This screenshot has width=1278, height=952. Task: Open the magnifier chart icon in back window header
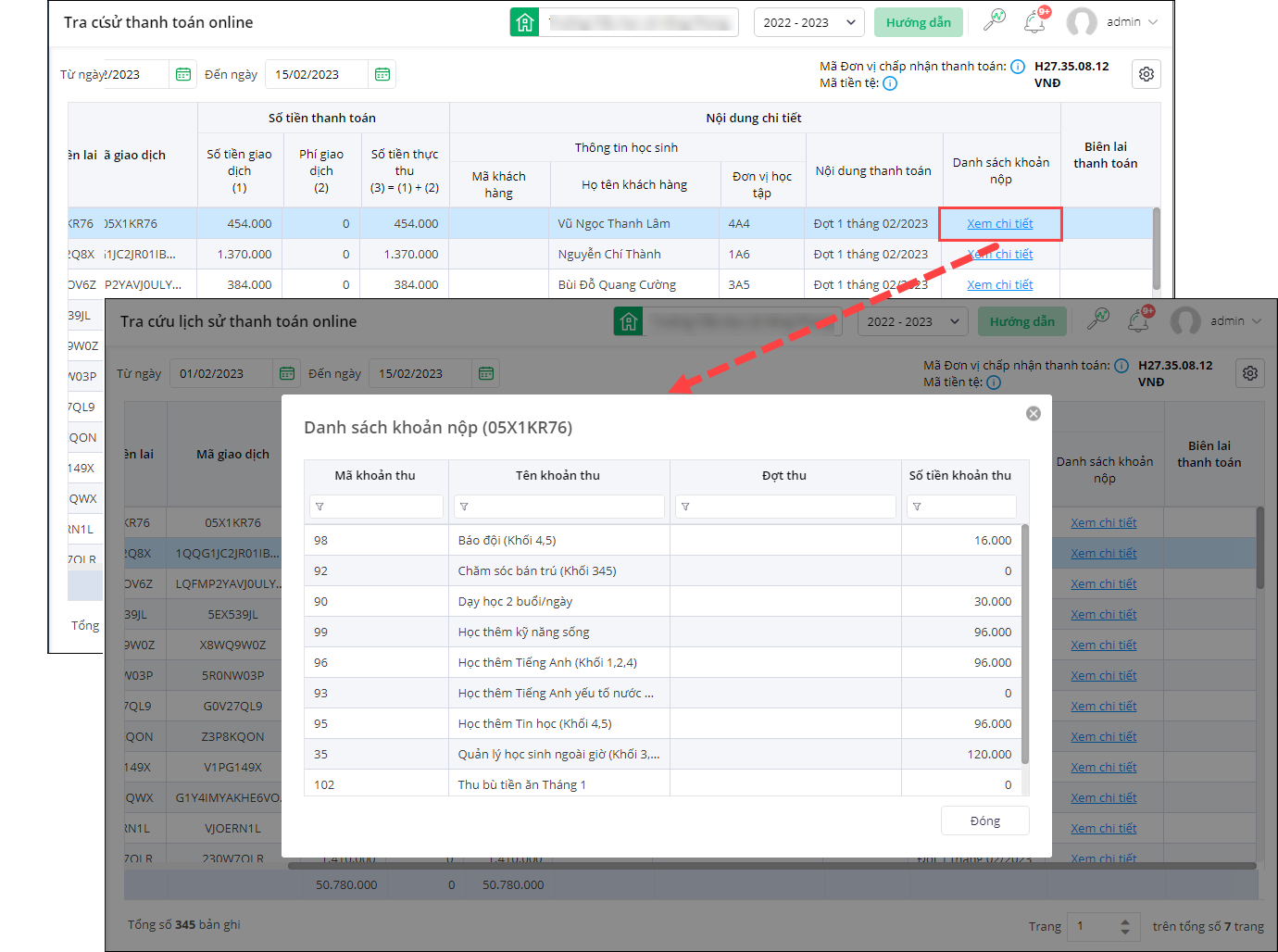[x=995, y=20]
